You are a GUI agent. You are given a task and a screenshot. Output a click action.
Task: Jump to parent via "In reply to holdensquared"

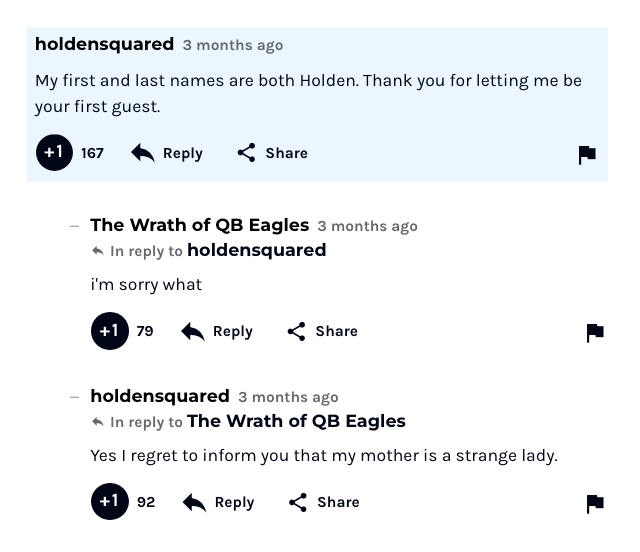[x=256, y=250]
